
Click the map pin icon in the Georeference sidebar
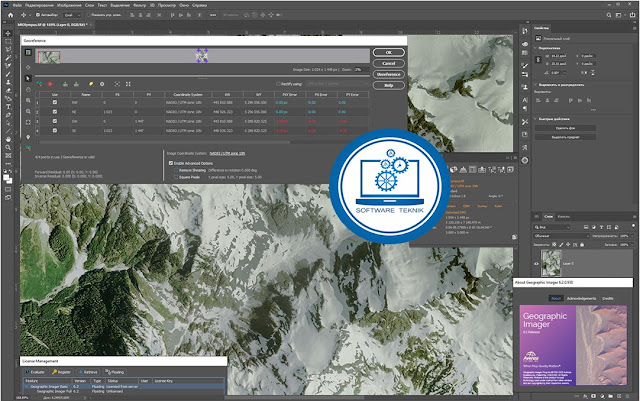28,137
